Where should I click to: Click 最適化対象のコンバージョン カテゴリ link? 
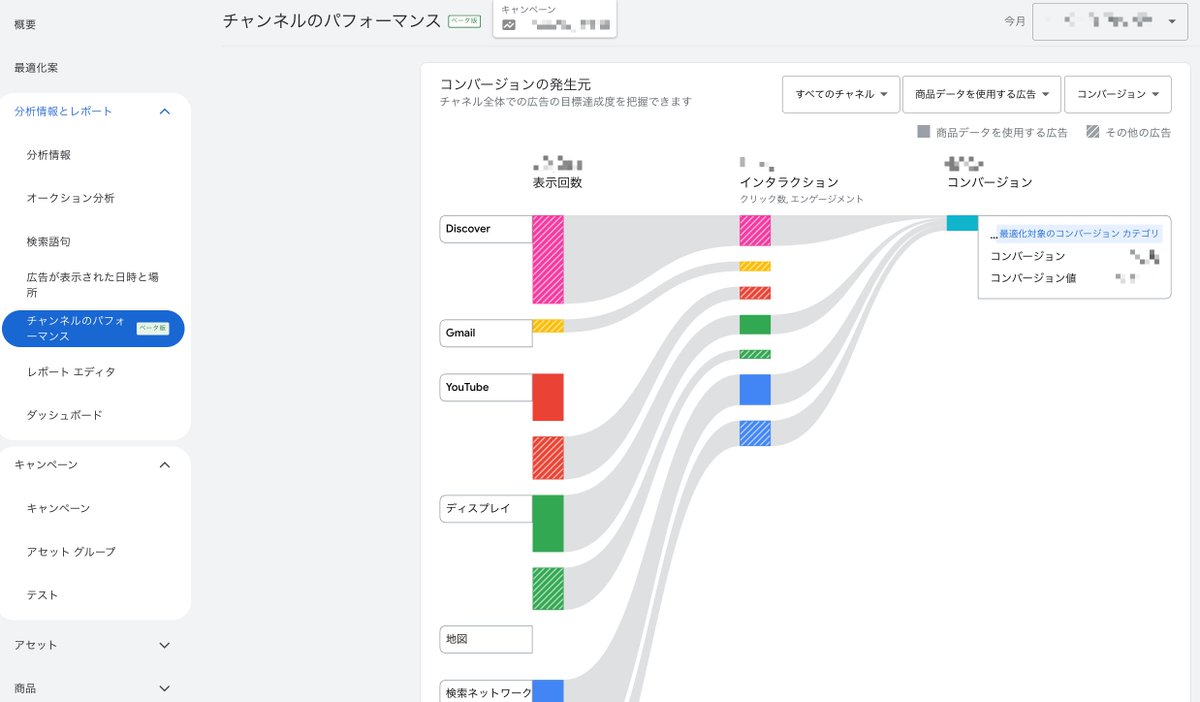1079,233
